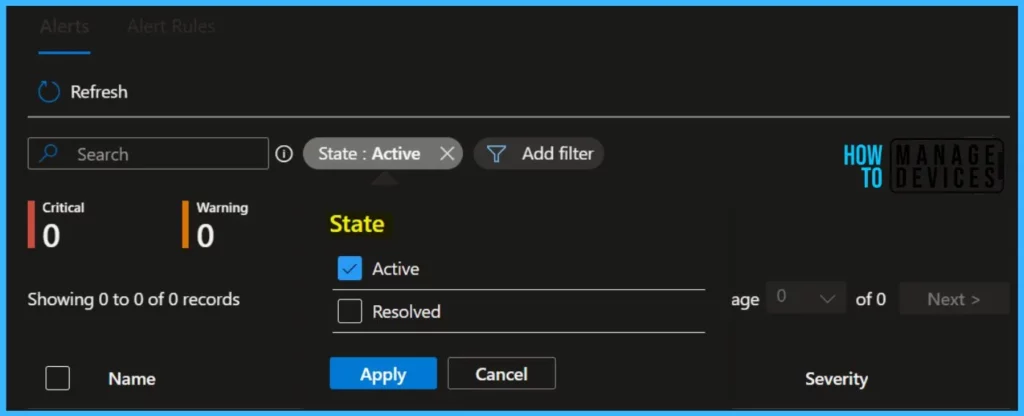
Task: Check the Resolved state checkbox
Action: pyautogui.click(x=350, y=311)
